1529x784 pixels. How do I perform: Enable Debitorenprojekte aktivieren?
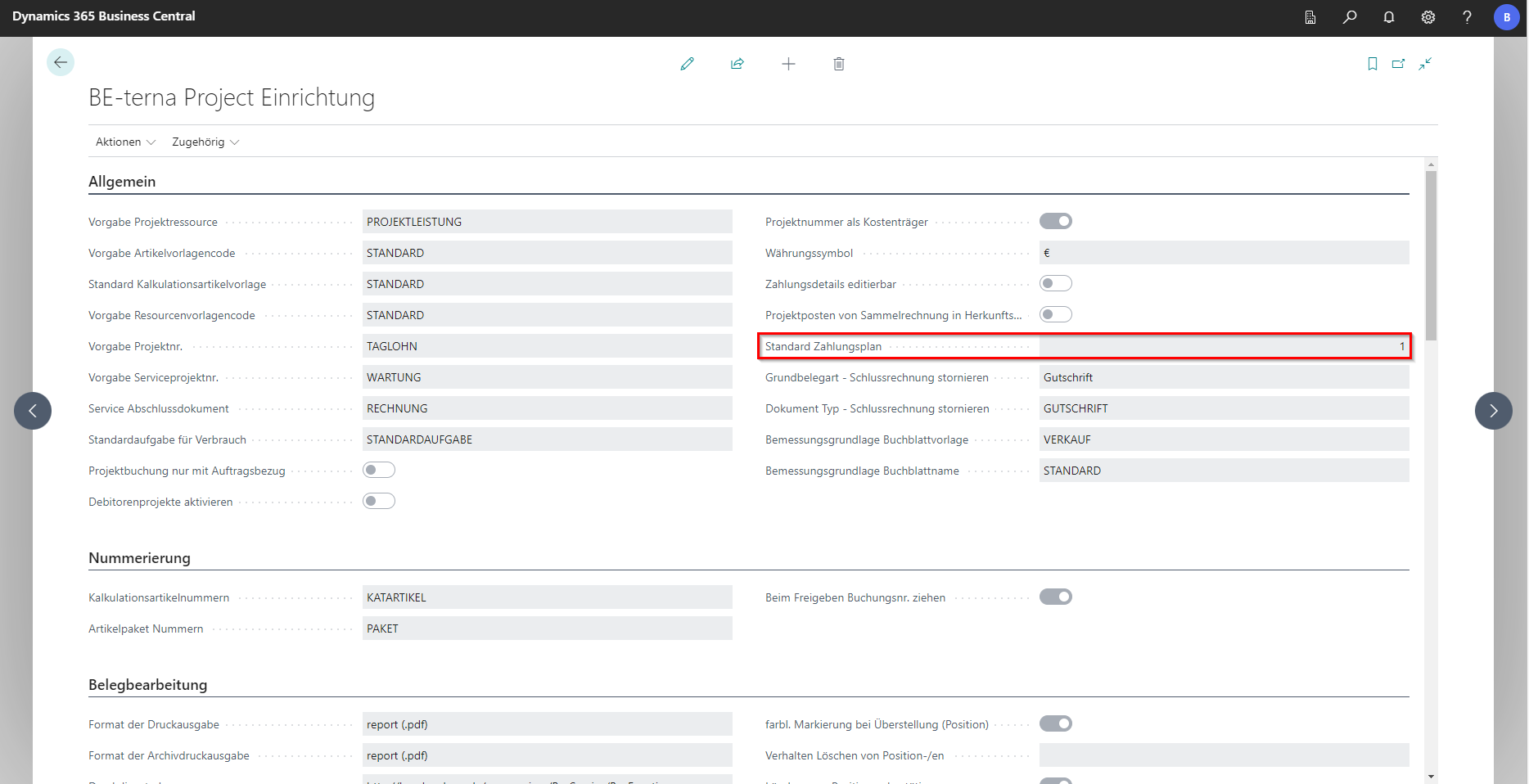click(379, 500)
